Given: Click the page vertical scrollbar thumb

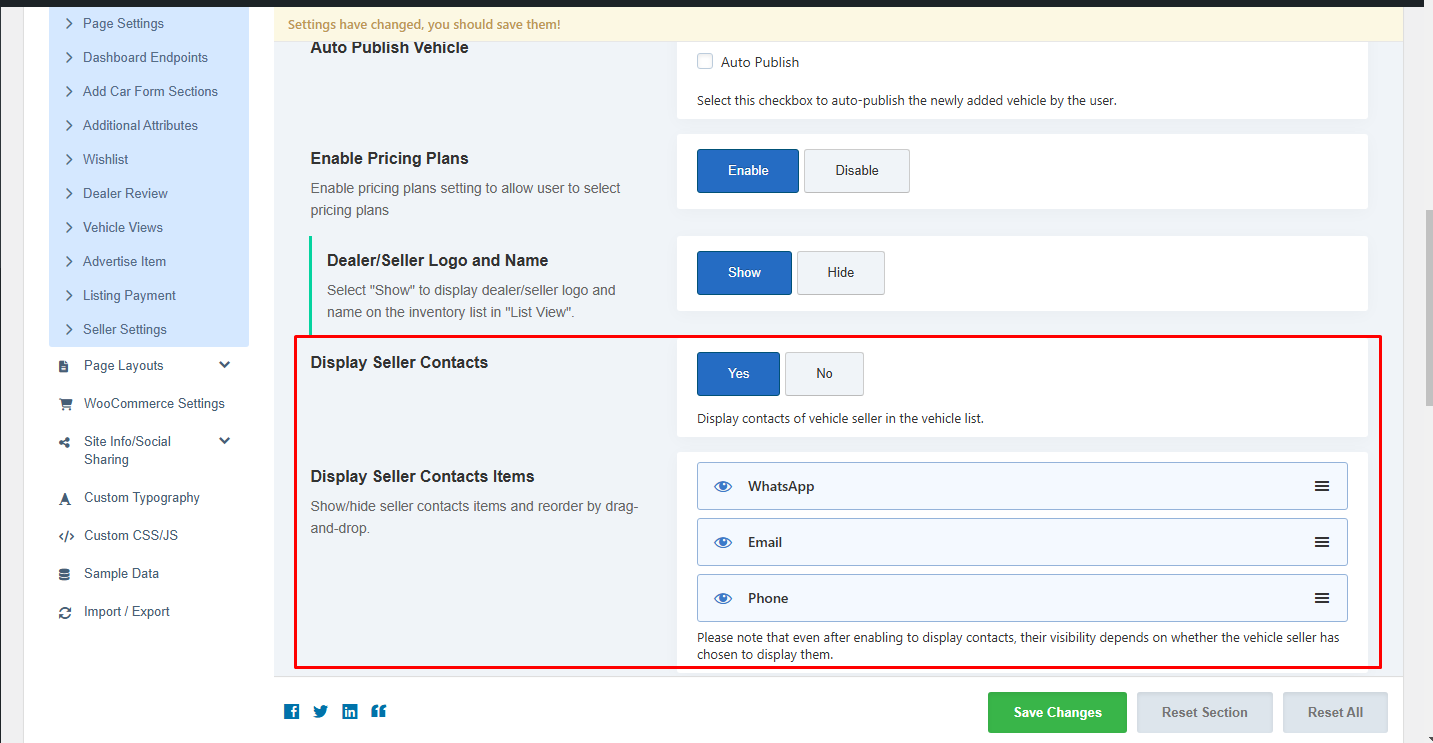Looking at the screenshot, I should [1427, 307].
